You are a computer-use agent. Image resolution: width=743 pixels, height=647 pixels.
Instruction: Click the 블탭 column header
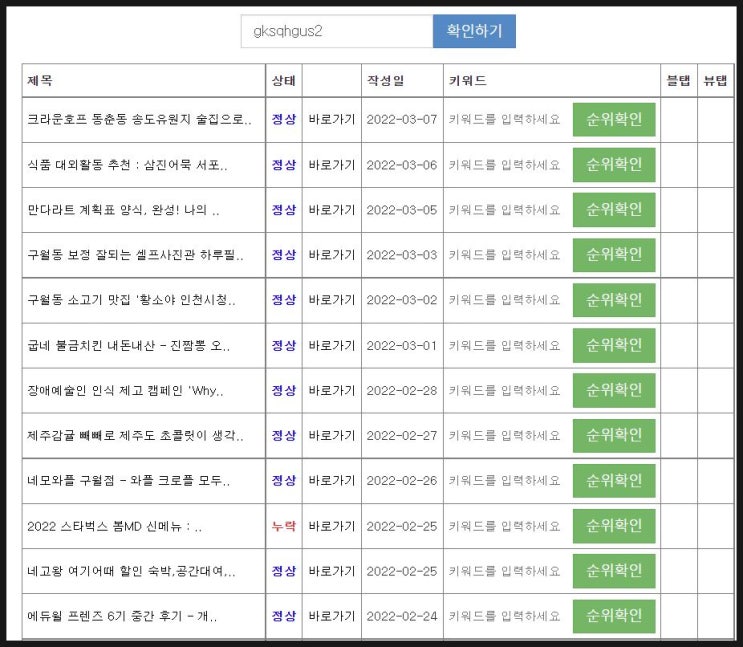click(679, 81)
